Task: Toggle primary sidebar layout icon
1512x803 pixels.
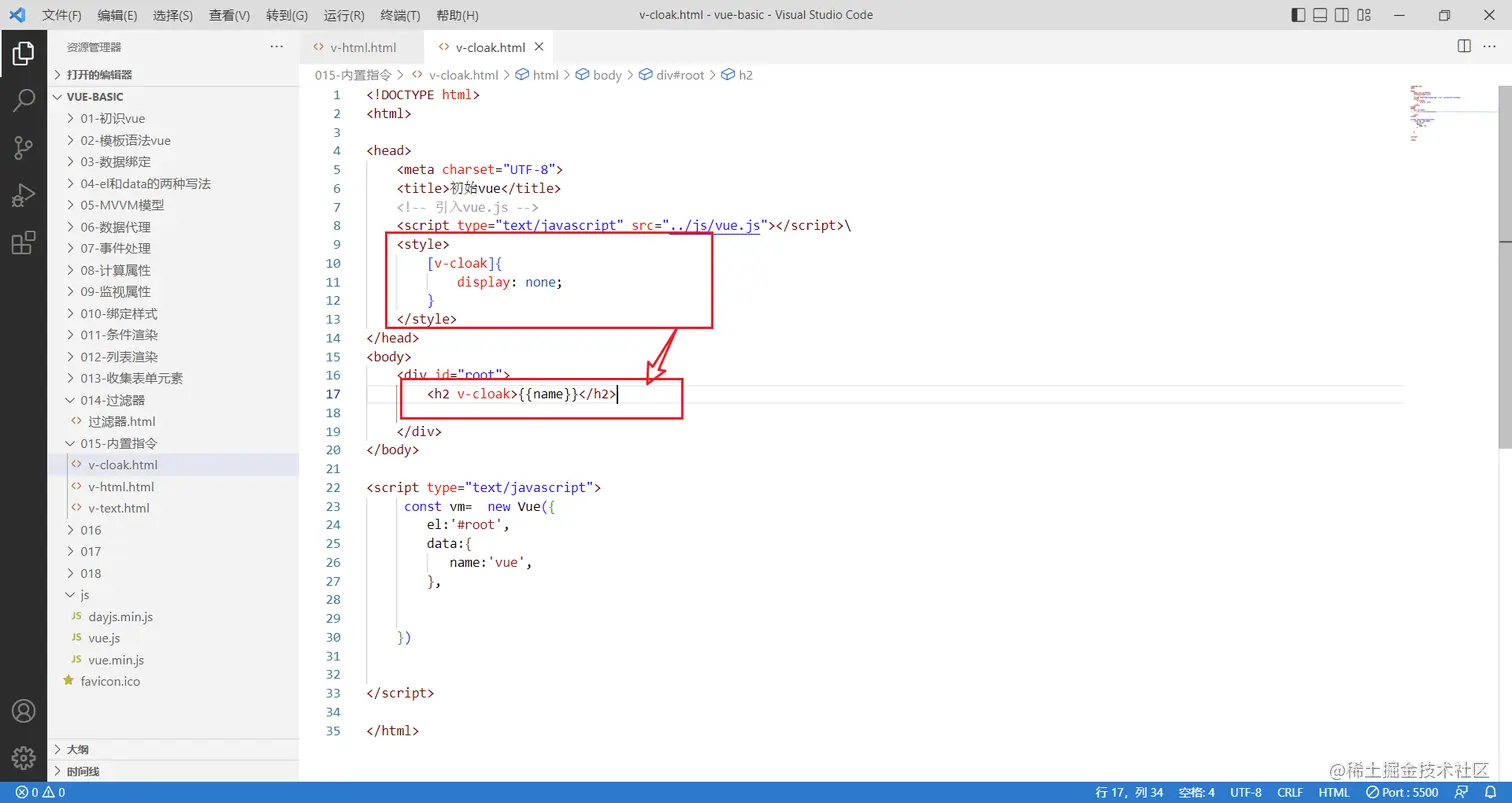Action: pyautogui.click(x=1298, y=15)
